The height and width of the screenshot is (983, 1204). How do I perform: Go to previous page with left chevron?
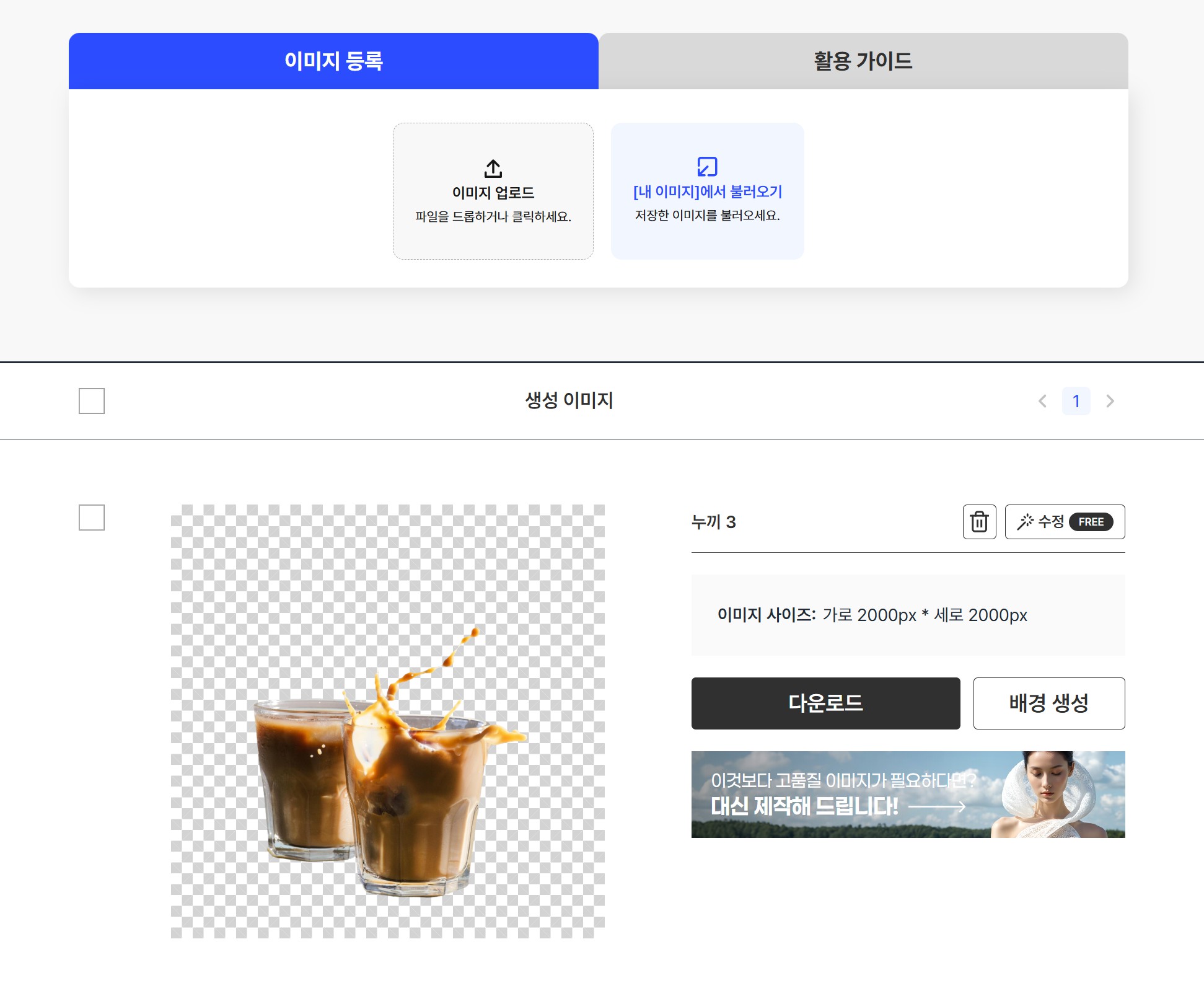click(1042, 401)
